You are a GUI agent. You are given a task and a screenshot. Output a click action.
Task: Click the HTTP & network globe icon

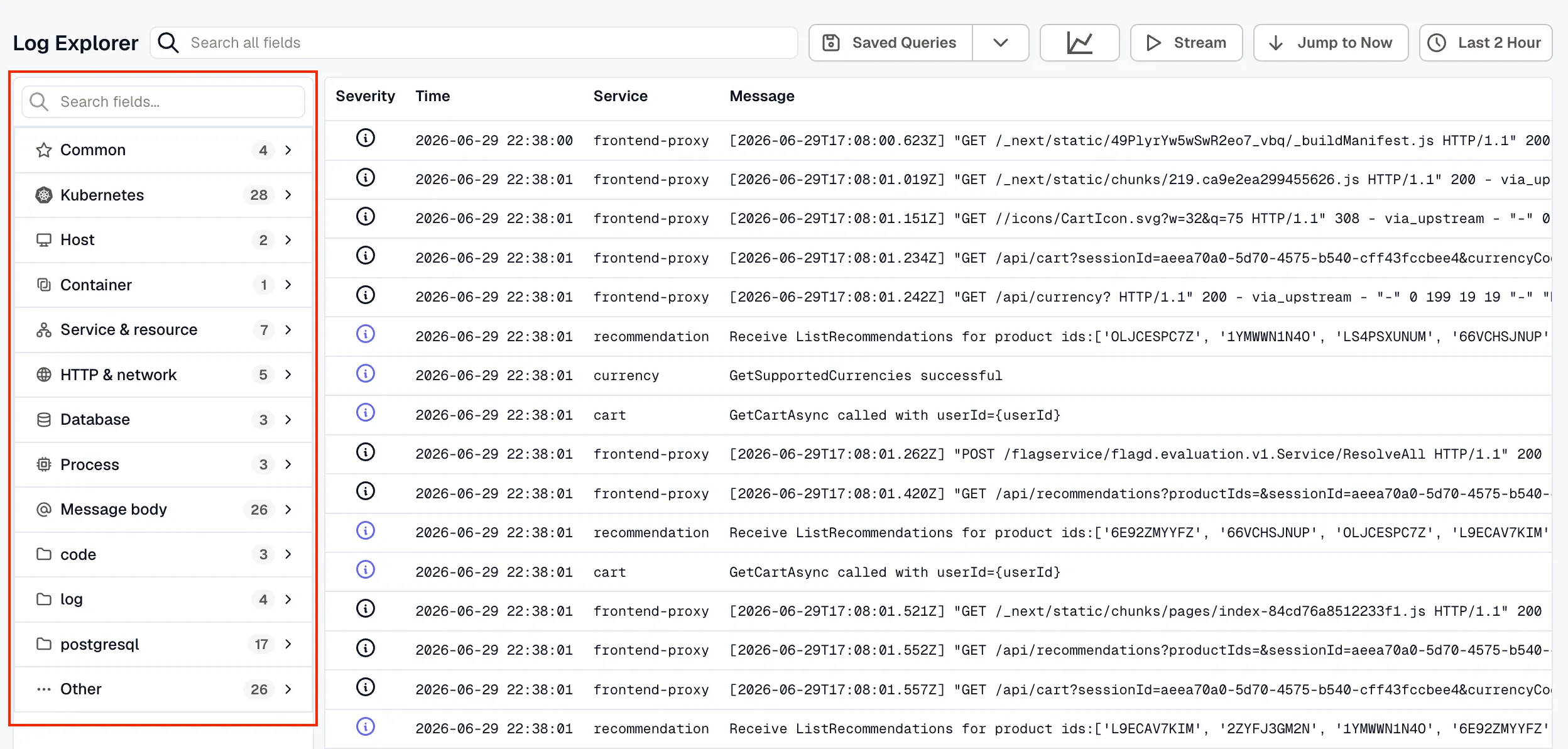click(43, 375)
